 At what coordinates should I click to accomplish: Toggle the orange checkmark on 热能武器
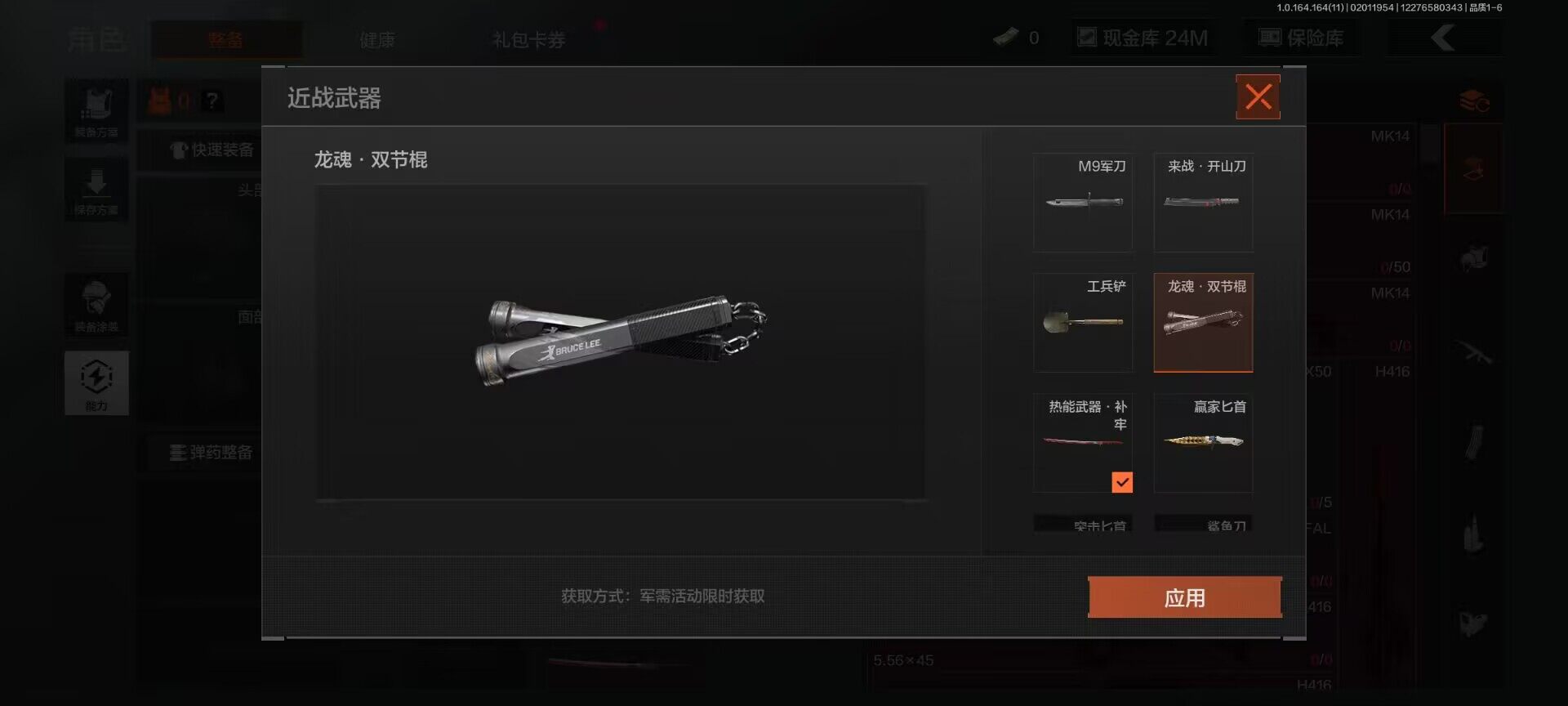1122,482
